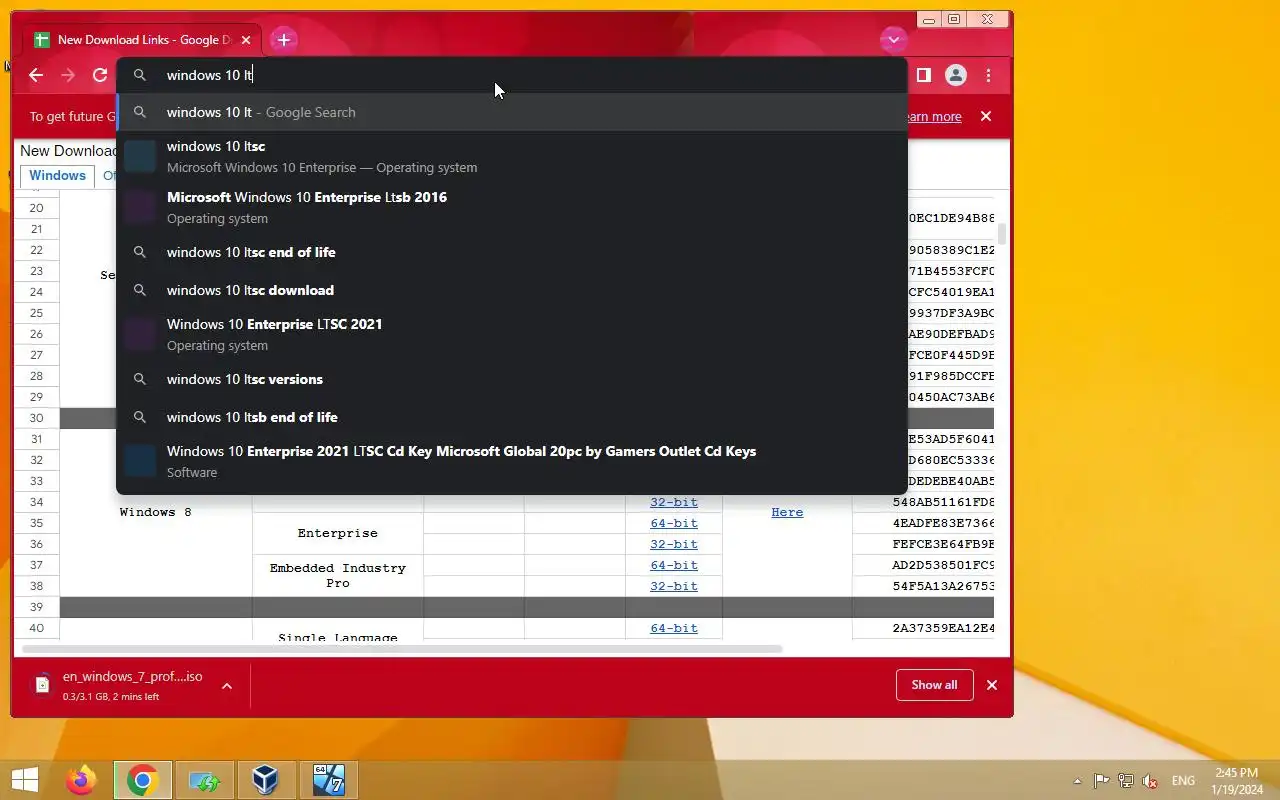Open the 32-bit link in row 38

pos(674,586)
